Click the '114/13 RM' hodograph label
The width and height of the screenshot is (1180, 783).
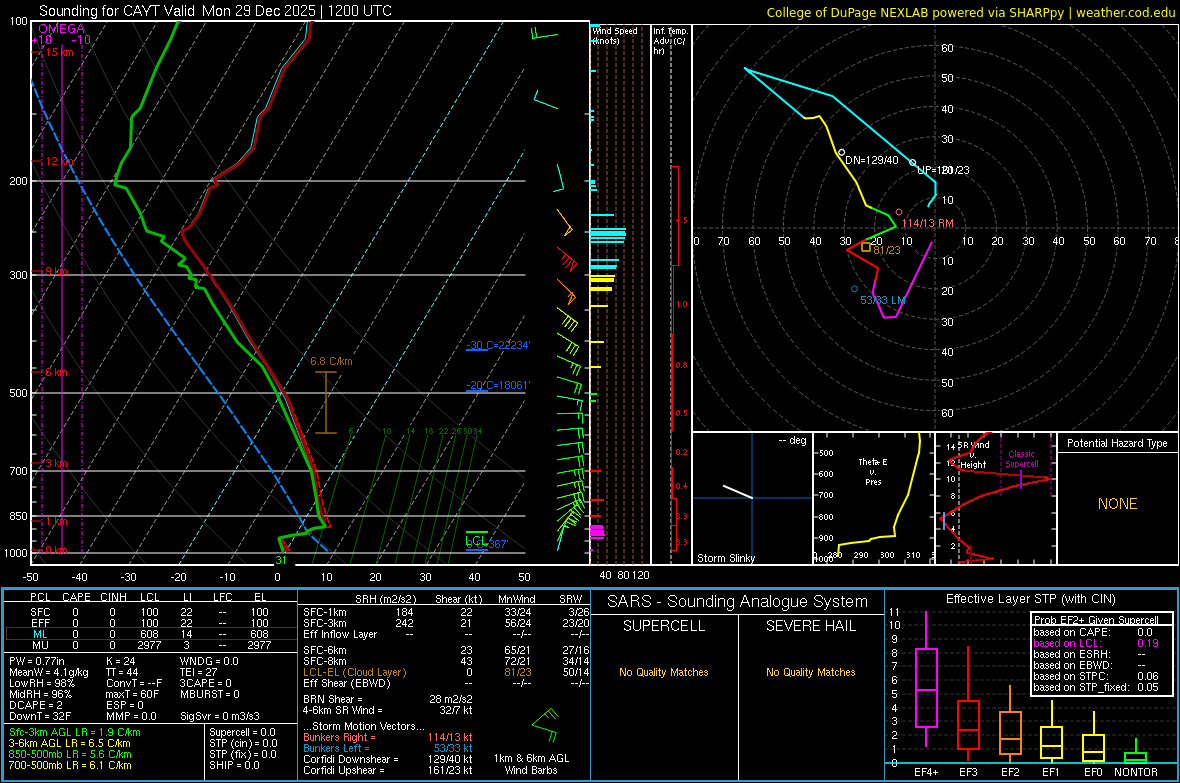coord(927,223)
